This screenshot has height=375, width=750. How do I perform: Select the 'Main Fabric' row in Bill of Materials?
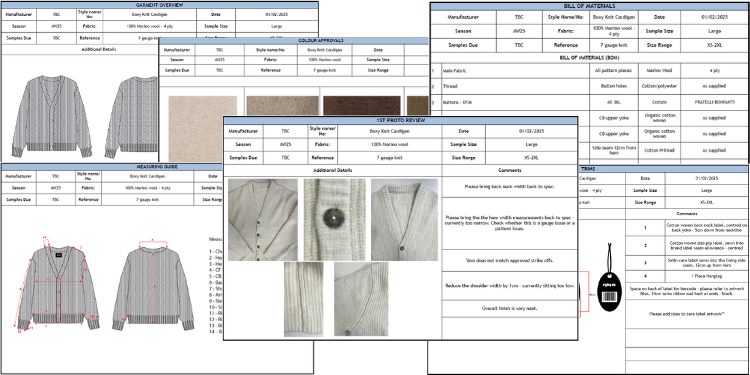(589, 70)
